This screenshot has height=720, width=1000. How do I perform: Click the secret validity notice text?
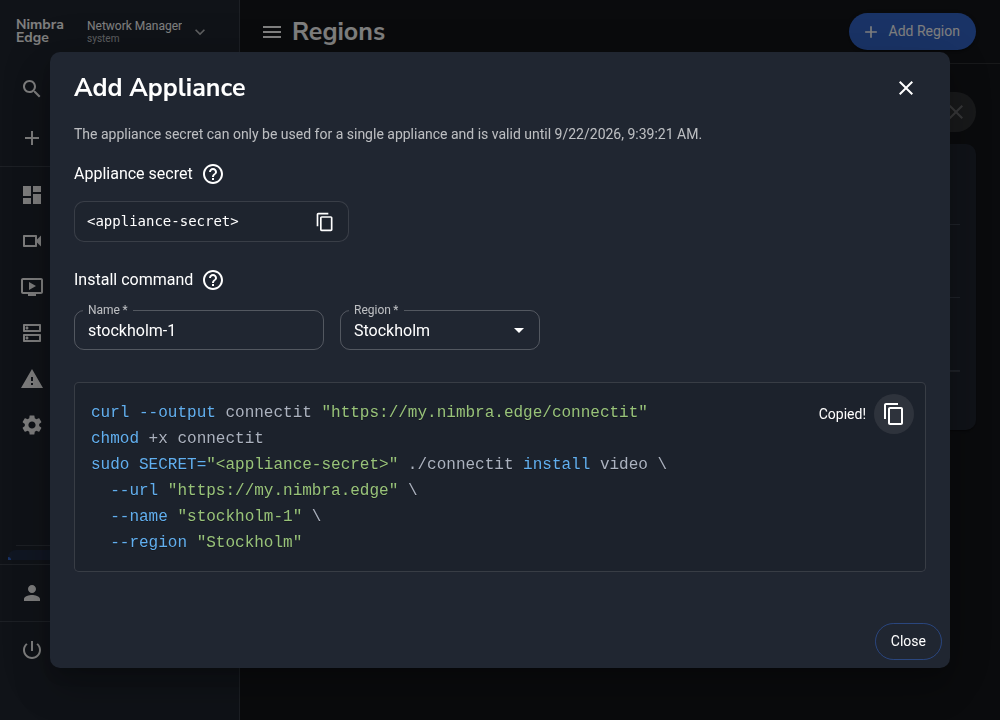[388, 135]
